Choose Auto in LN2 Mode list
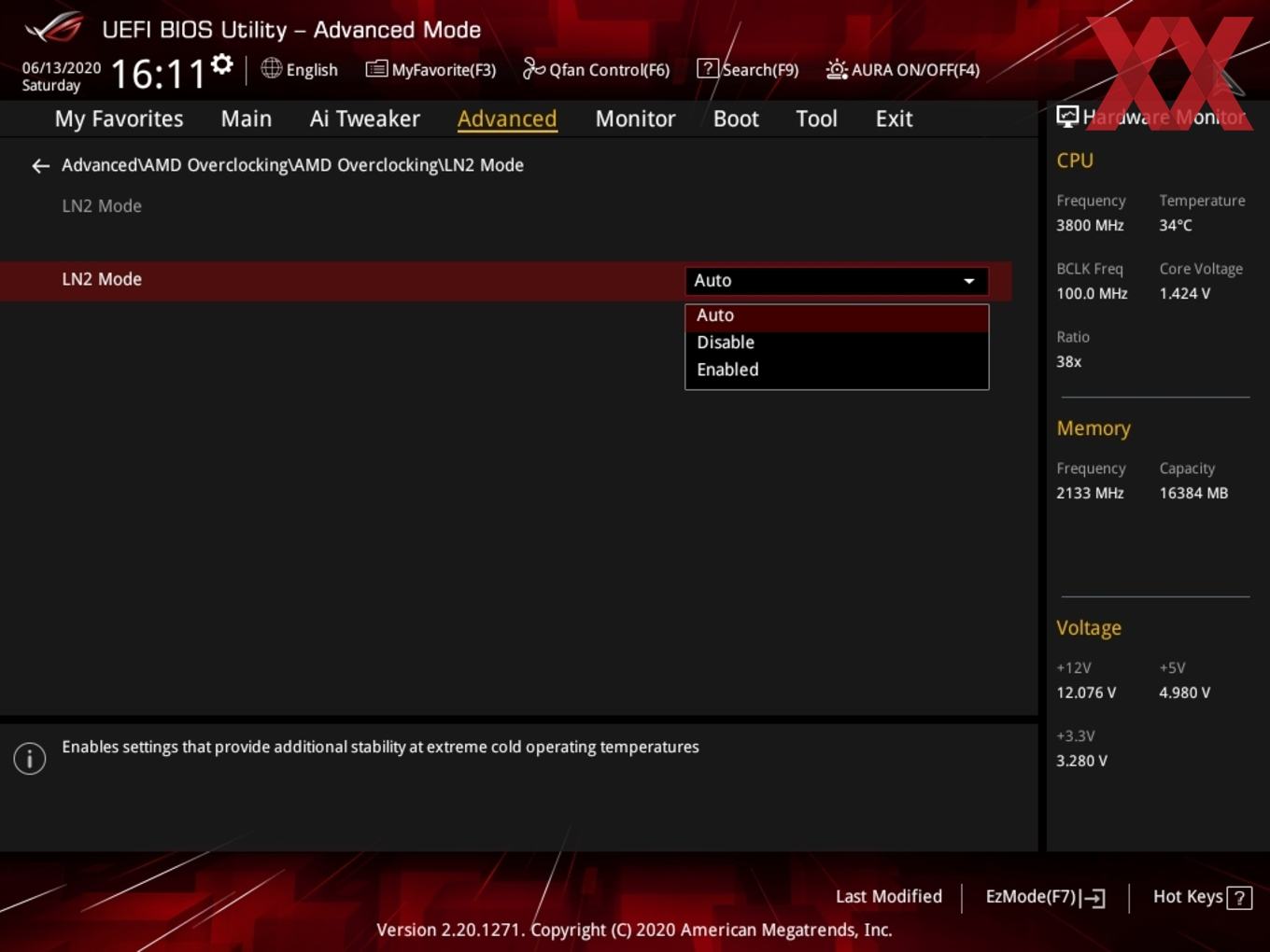This screenshot has width=1270, height=952. (837, 315)
